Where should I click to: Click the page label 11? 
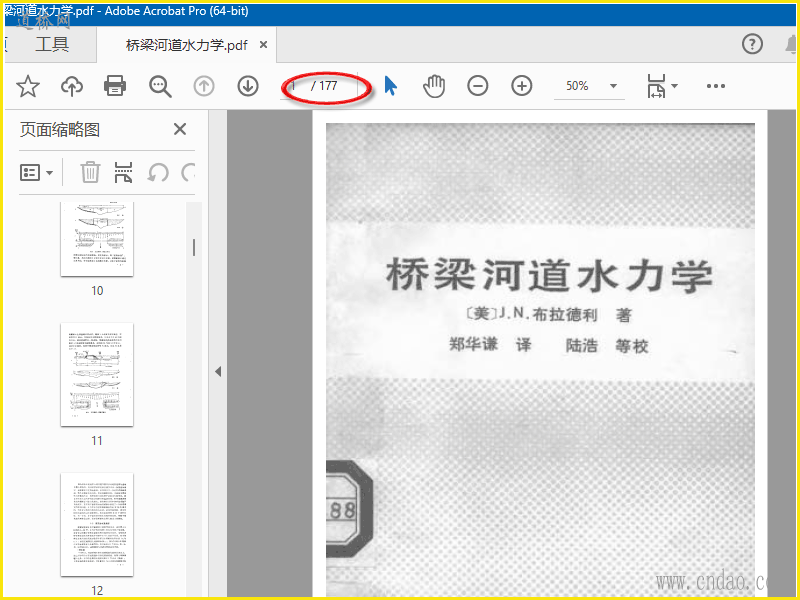point(97,441)
